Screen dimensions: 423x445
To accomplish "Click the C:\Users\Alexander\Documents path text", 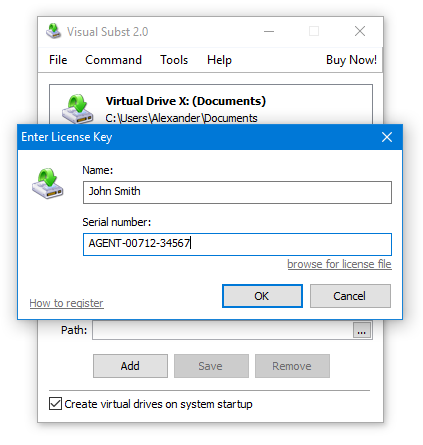I will click(x=182, y=118).
